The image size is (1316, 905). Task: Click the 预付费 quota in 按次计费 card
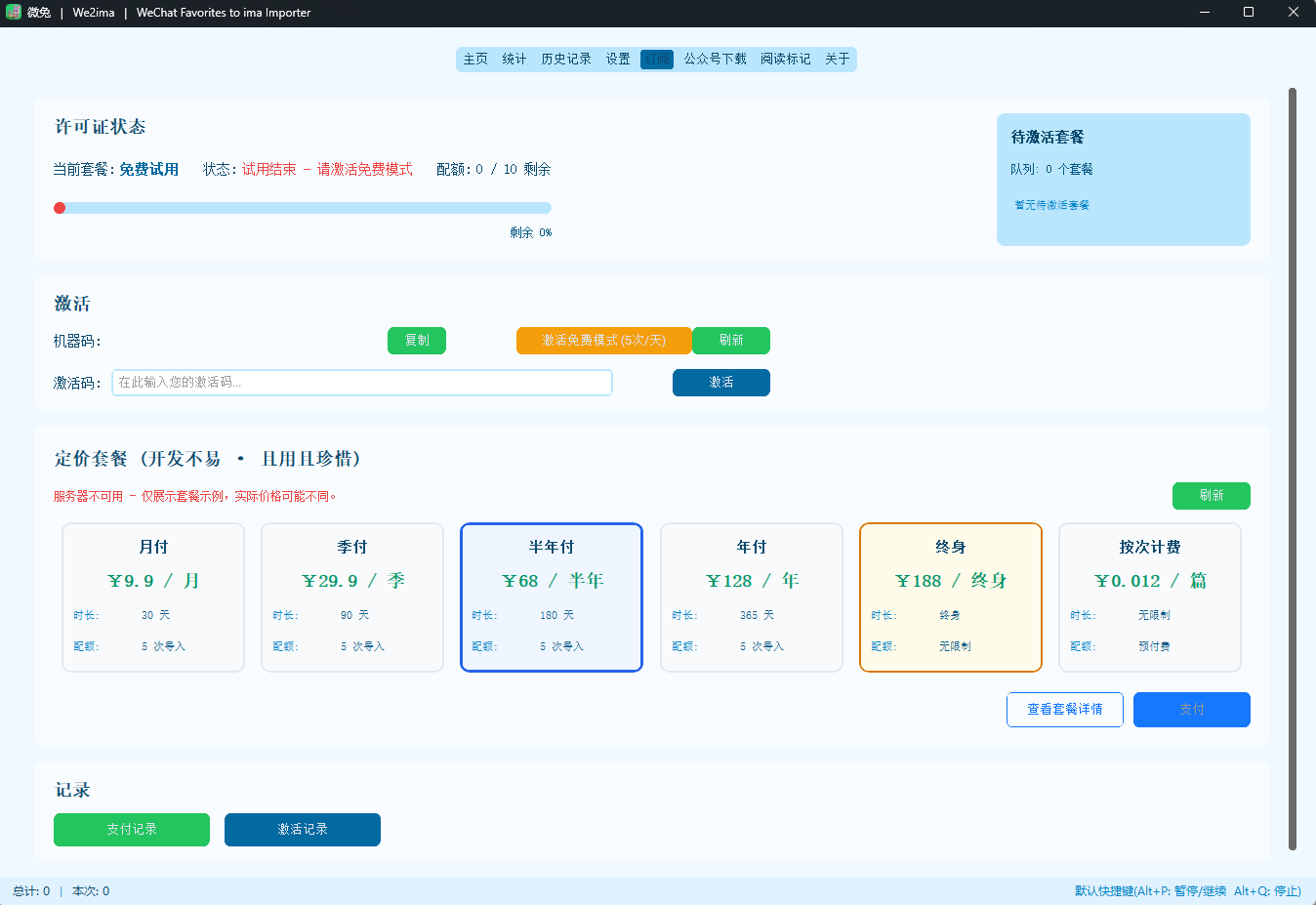1154,646
